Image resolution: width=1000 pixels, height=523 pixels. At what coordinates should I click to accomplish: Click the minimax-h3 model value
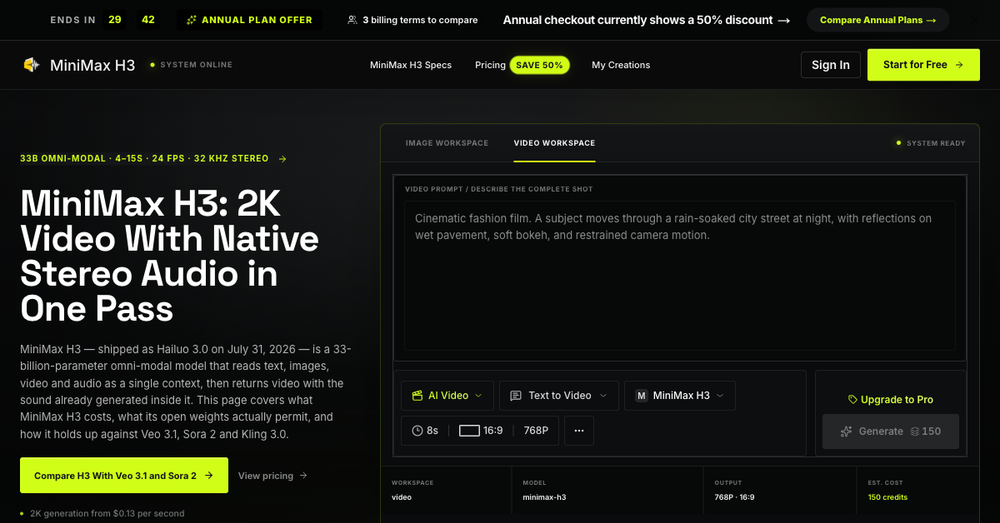(544, 497)
